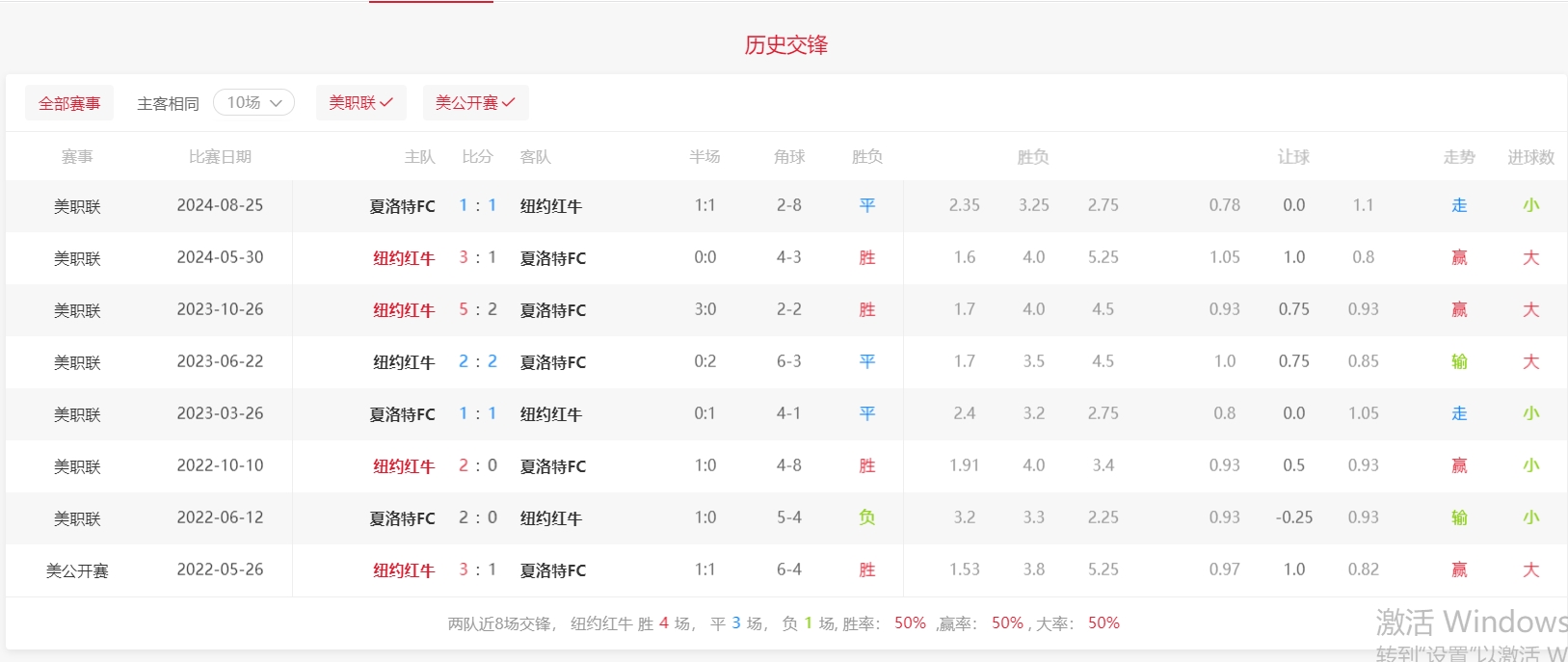Click 美公开赛 competition in the 2022-05-26 row

(x=77, y=570)
